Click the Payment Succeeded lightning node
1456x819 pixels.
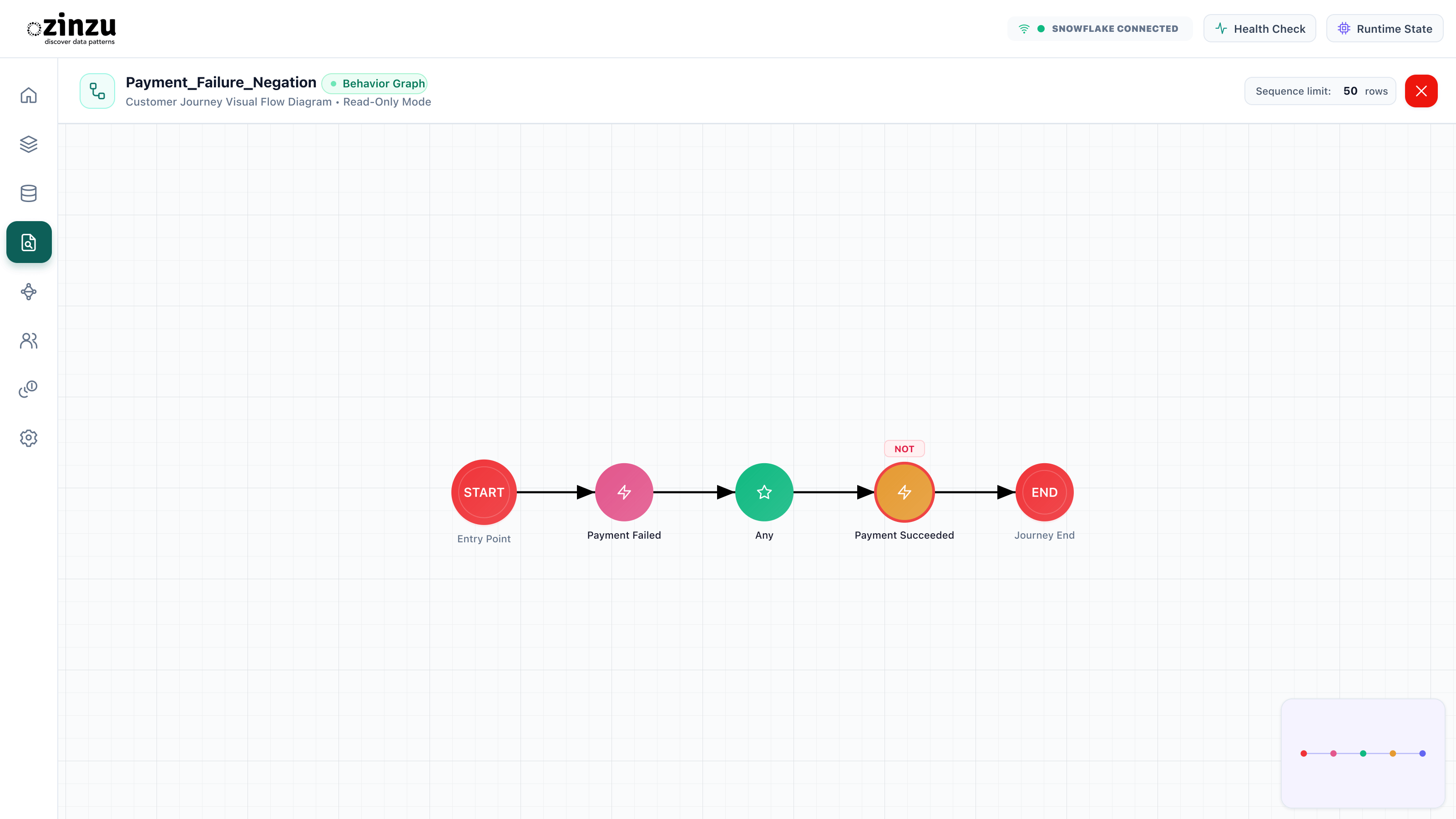[905, 492]
